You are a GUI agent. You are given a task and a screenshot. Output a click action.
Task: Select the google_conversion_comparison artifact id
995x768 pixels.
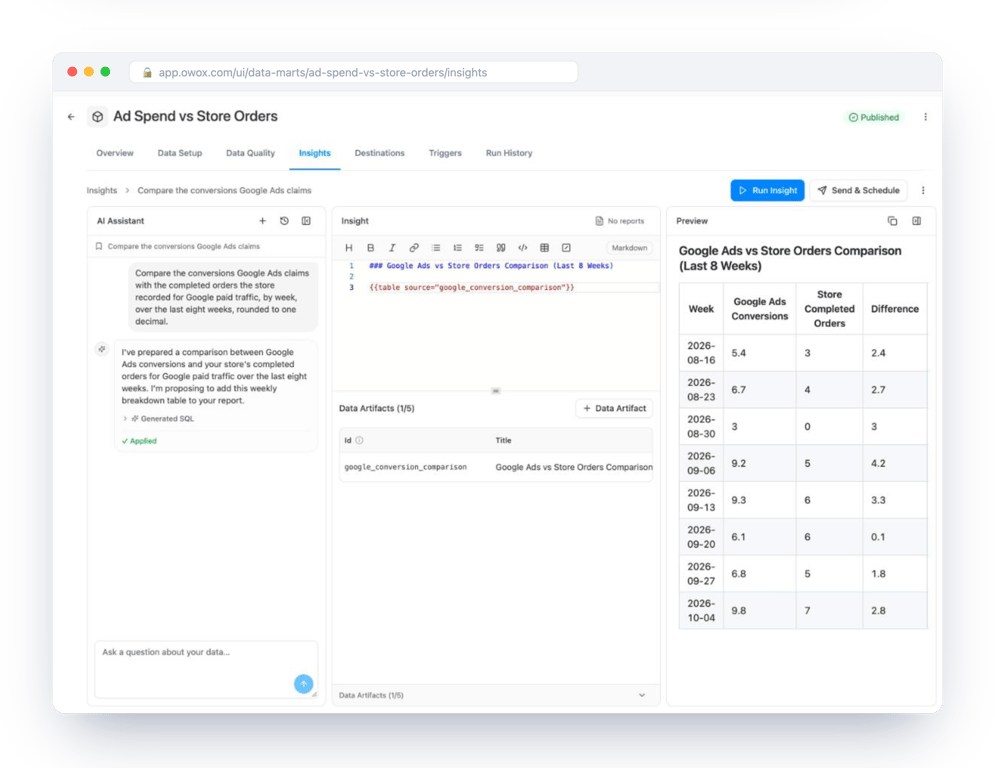coord(405,467)
